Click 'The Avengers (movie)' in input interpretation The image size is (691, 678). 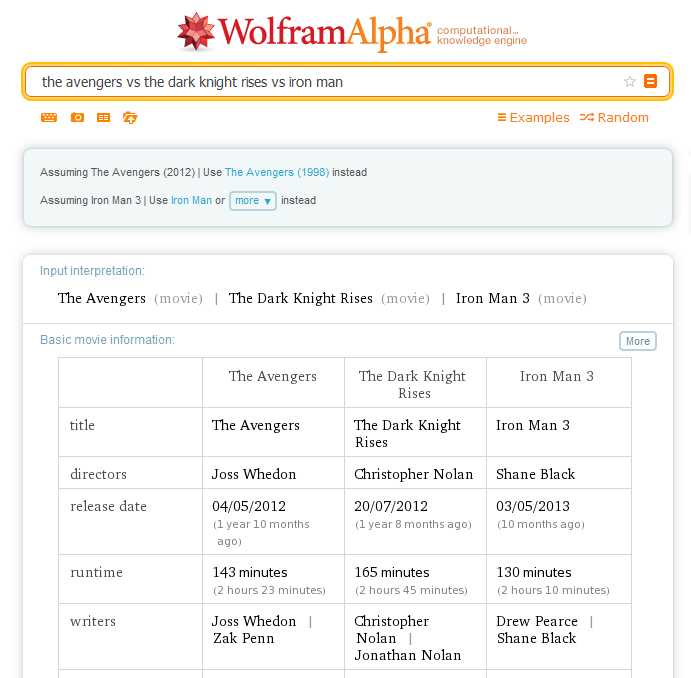pos(130,299)
